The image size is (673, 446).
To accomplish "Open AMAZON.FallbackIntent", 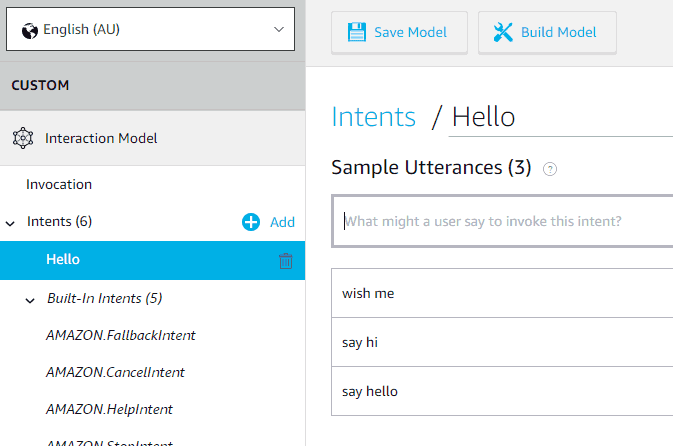I will [x=121, y=335].
